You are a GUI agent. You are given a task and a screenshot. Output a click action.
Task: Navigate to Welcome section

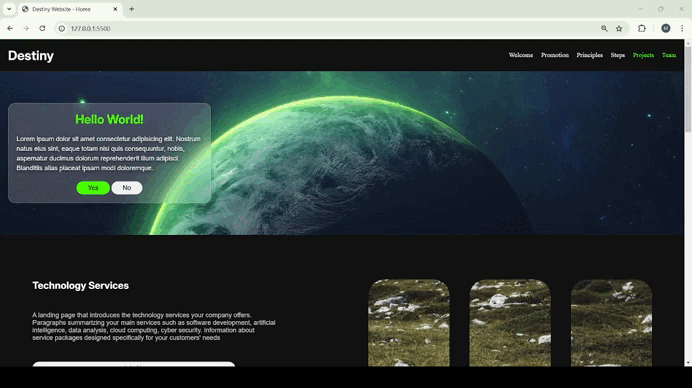[x=521, y=55]
